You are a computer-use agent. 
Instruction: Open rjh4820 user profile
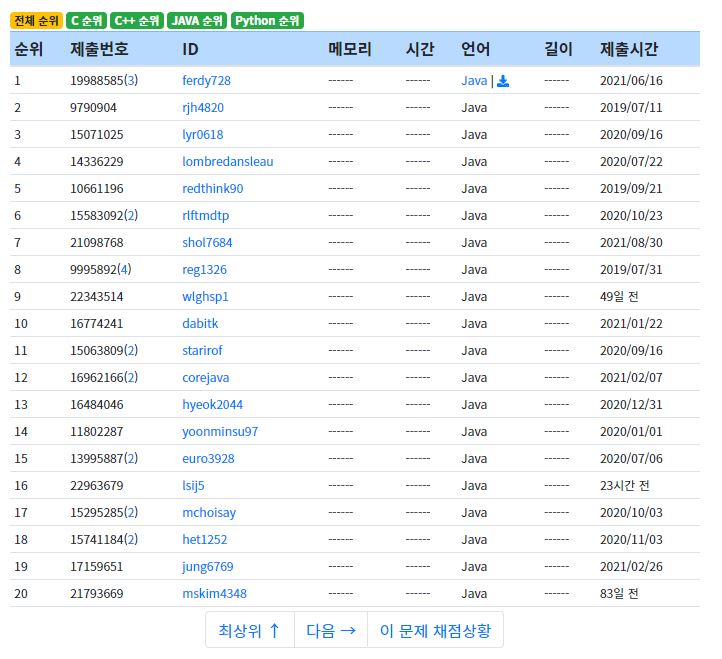point(203,108)
